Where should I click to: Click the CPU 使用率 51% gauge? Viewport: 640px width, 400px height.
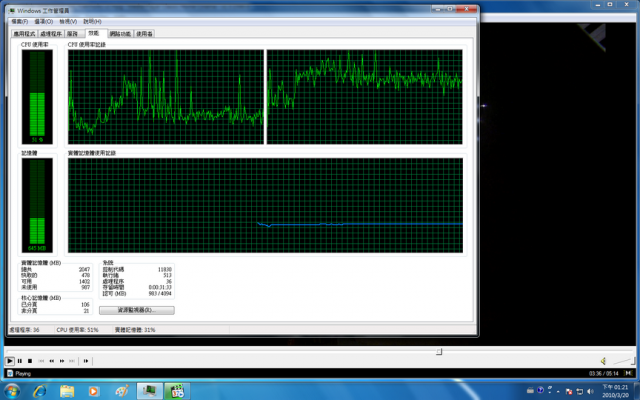click(37, 97)
